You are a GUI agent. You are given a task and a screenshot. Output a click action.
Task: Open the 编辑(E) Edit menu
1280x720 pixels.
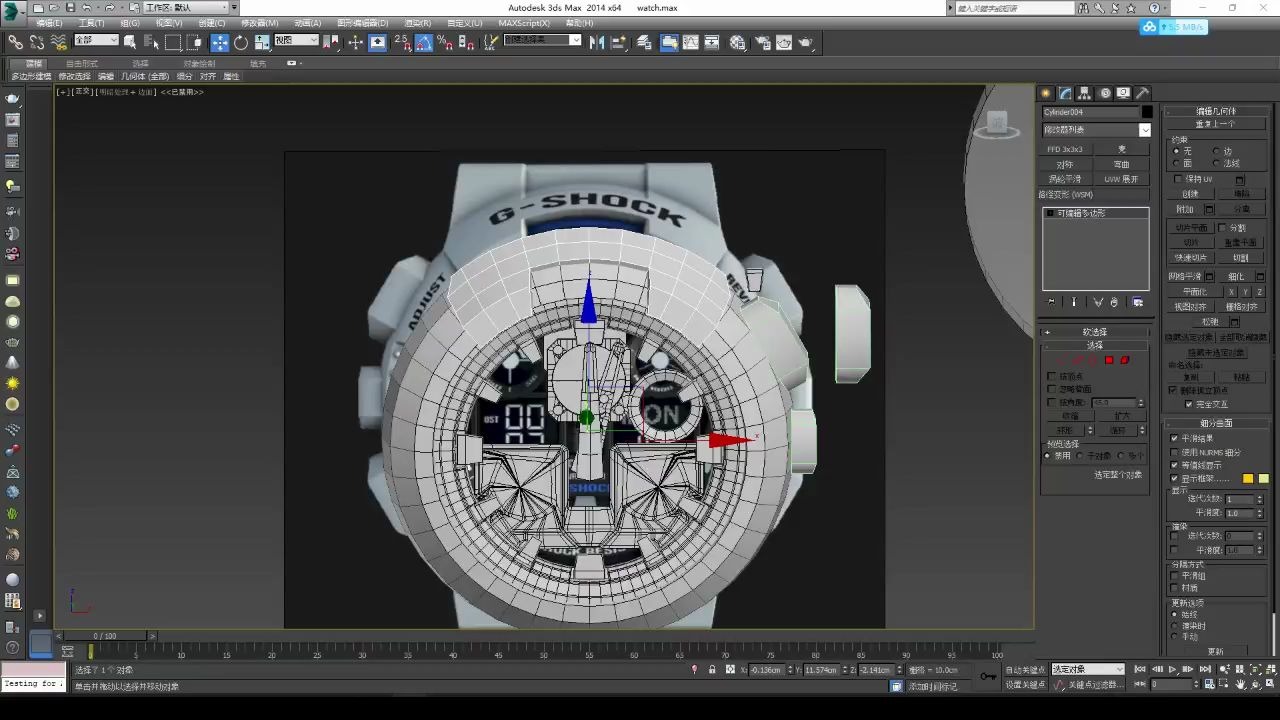(x=49, y=23)
